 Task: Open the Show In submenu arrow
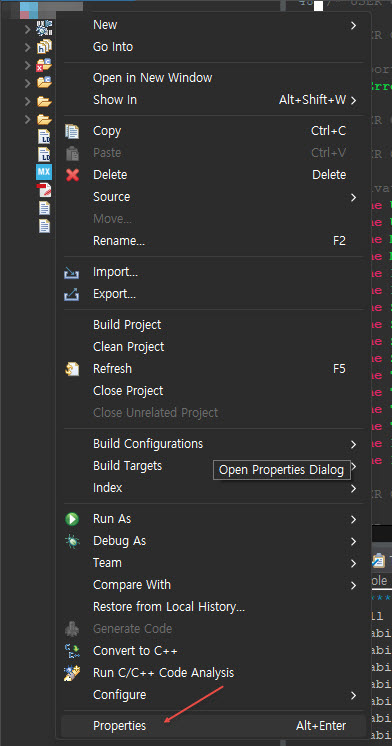353,100
